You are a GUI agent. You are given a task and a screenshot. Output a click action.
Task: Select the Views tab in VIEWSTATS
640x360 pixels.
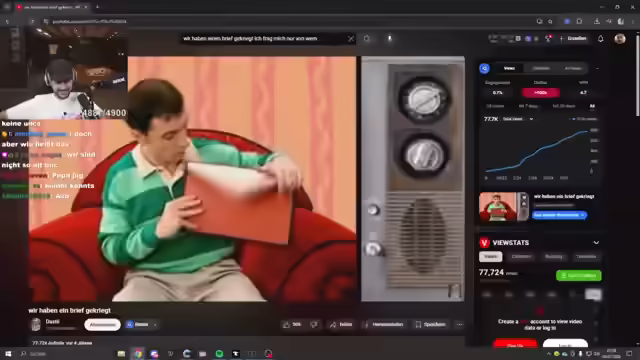(x=491, y=257)
